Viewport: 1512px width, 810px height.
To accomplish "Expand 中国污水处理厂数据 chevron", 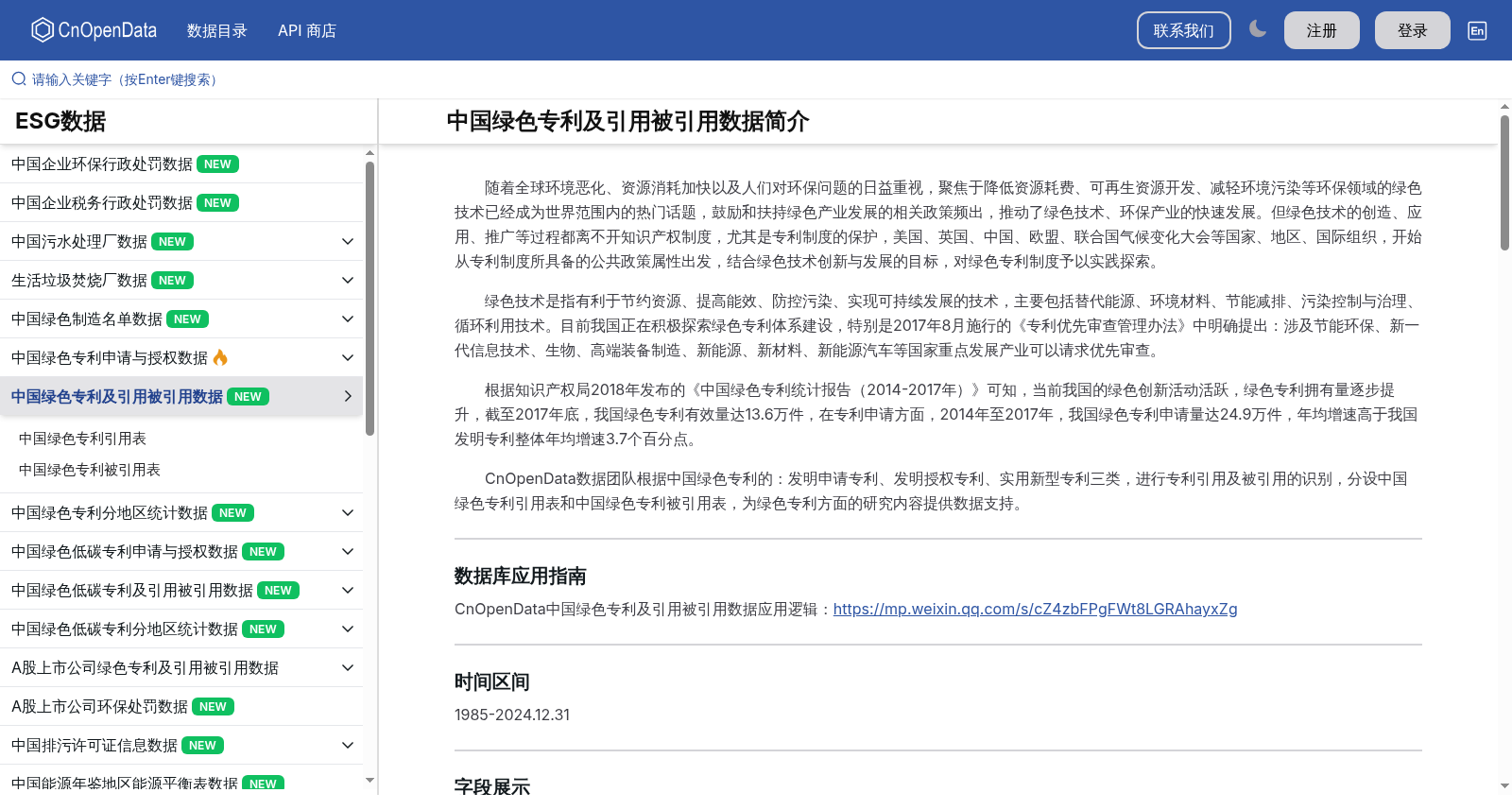I will point(348,242).
